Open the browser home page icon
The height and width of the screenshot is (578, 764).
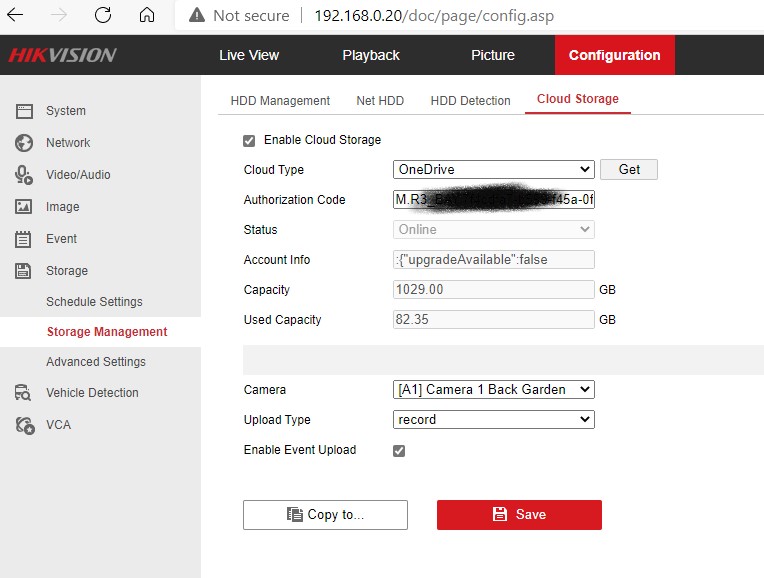(147, 15)
